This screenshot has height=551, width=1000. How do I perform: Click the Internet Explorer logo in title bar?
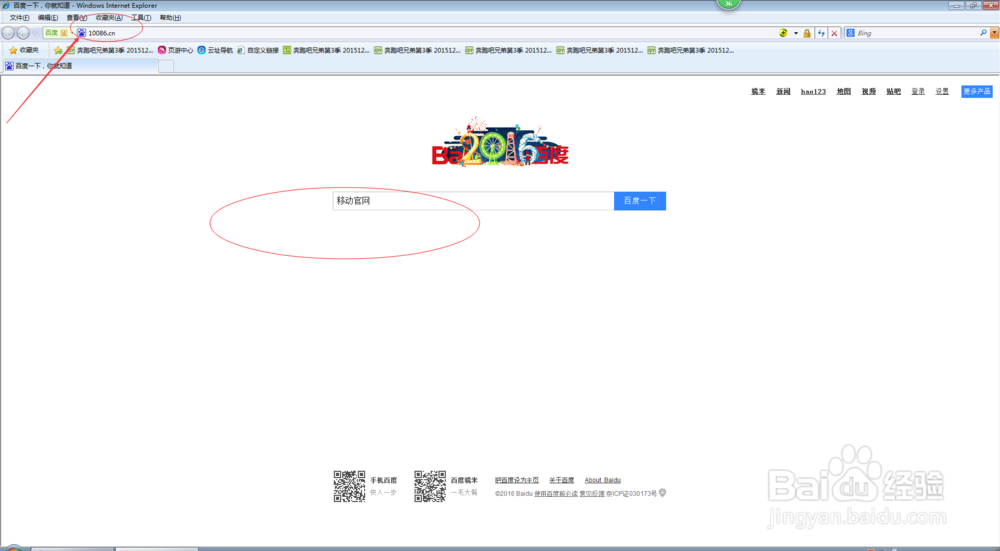point(6,5)
